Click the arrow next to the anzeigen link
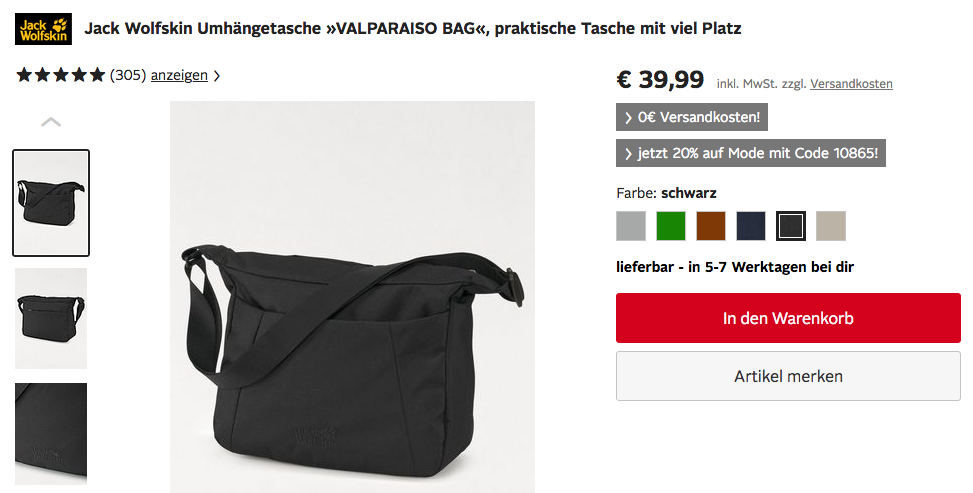Image resolution: width=973 pixels, height=493 pixels. click(x=217, y=76)
